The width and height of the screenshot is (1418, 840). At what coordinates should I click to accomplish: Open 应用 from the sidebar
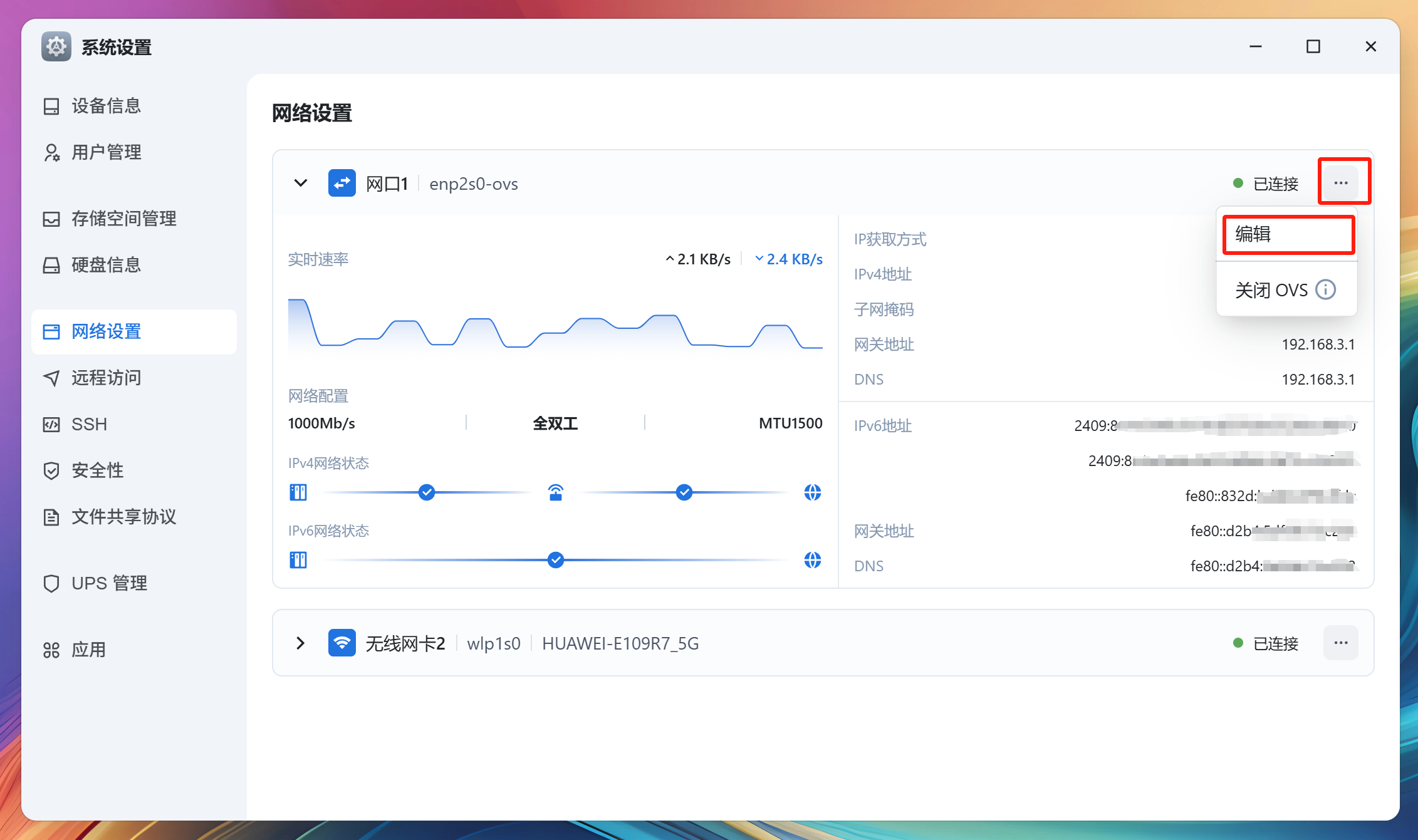pos(89,650)
